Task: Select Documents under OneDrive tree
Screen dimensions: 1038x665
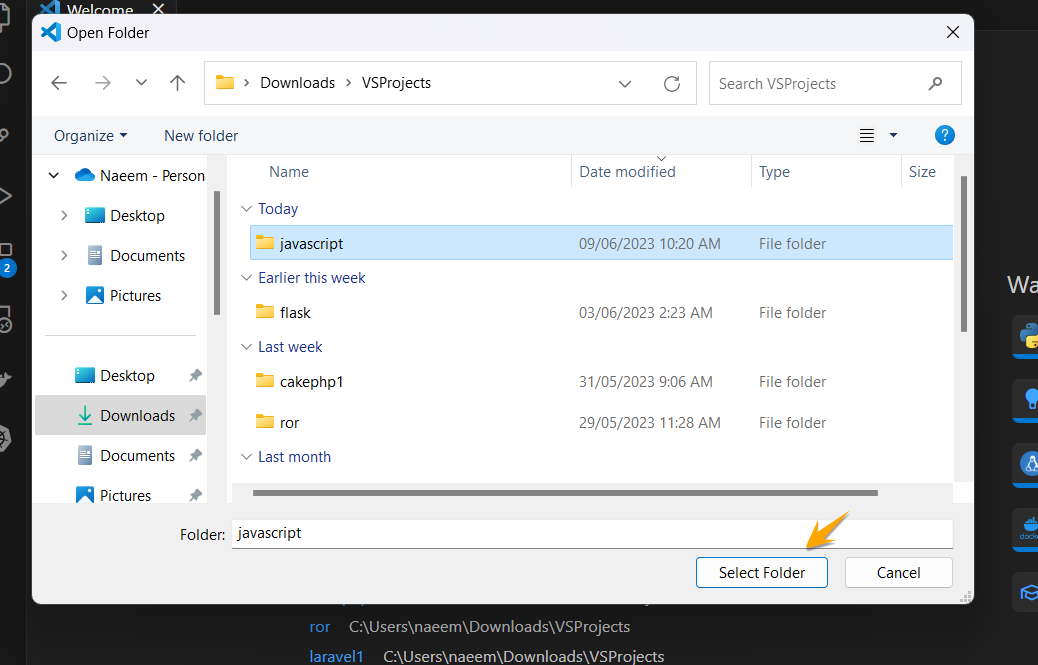Action: 136,255
